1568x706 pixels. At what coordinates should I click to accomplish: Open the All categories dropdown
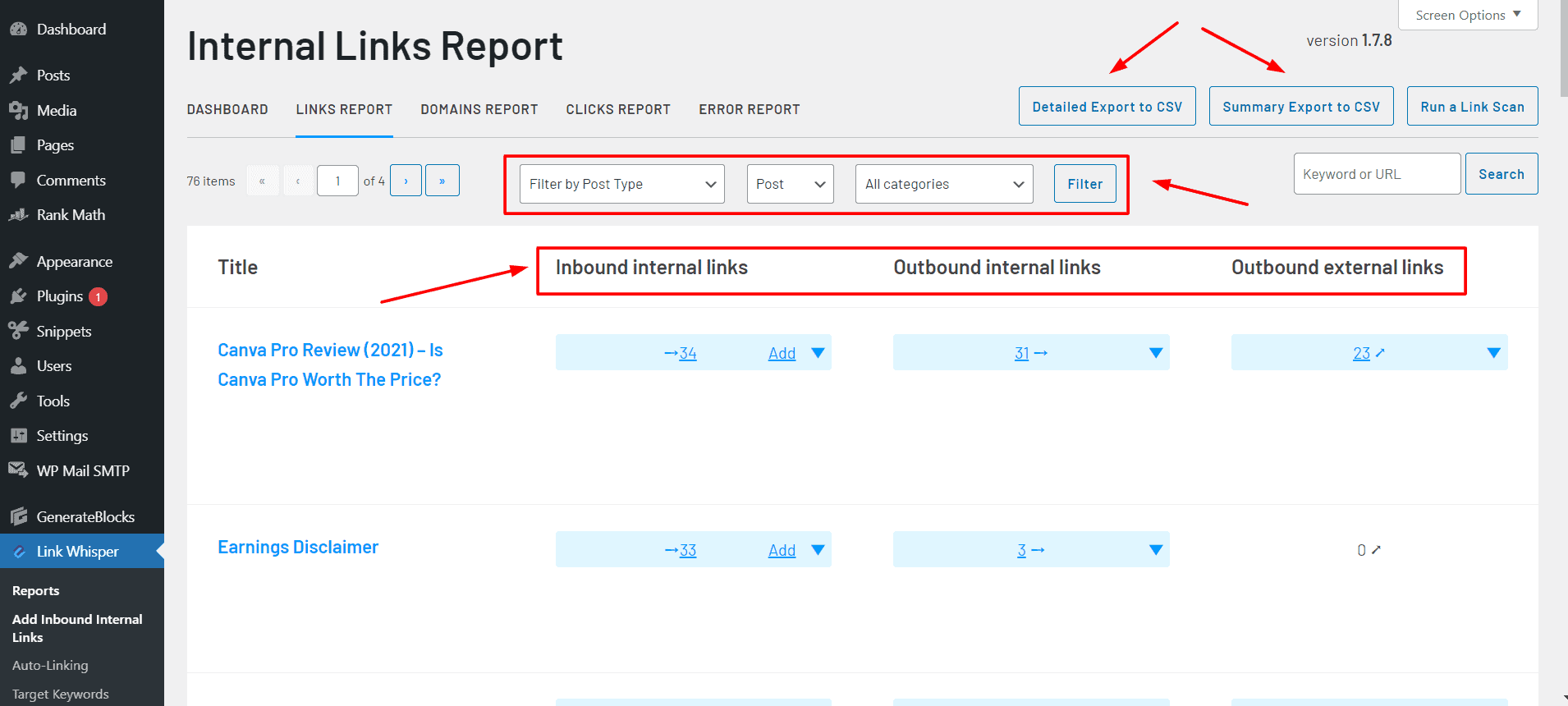(x=943, y=184)
